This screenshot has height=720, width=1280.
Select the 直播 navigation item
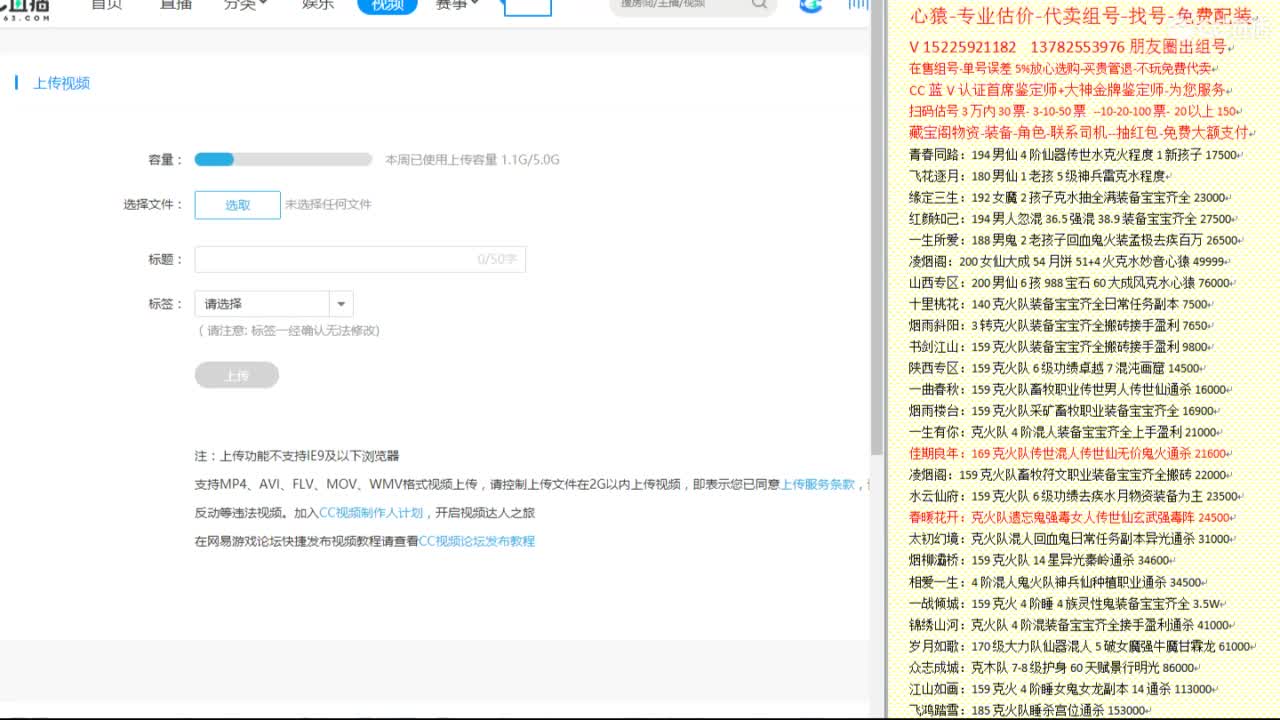coord(176,5)
